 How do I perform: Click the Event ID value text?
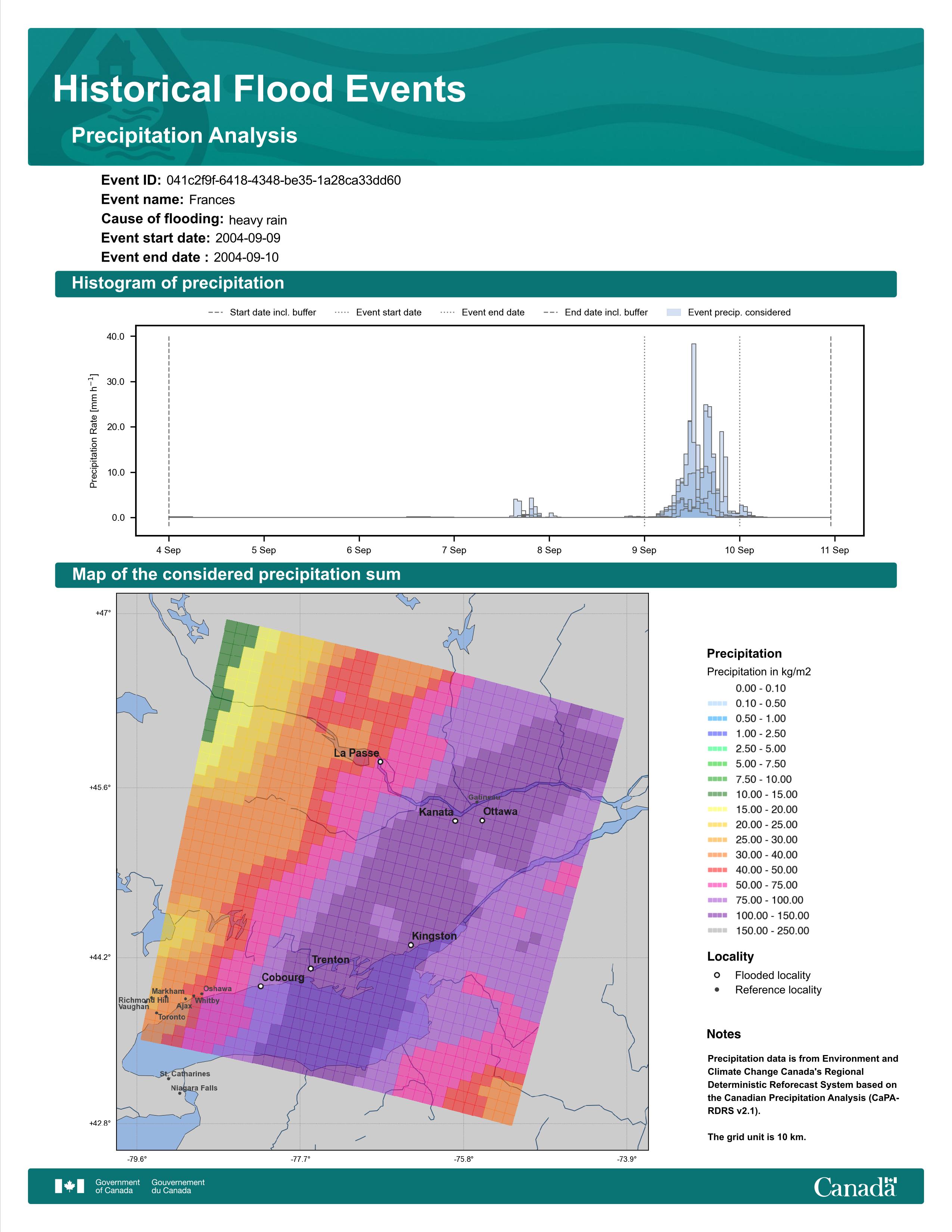pyautogui.click(x=284, y=181)
